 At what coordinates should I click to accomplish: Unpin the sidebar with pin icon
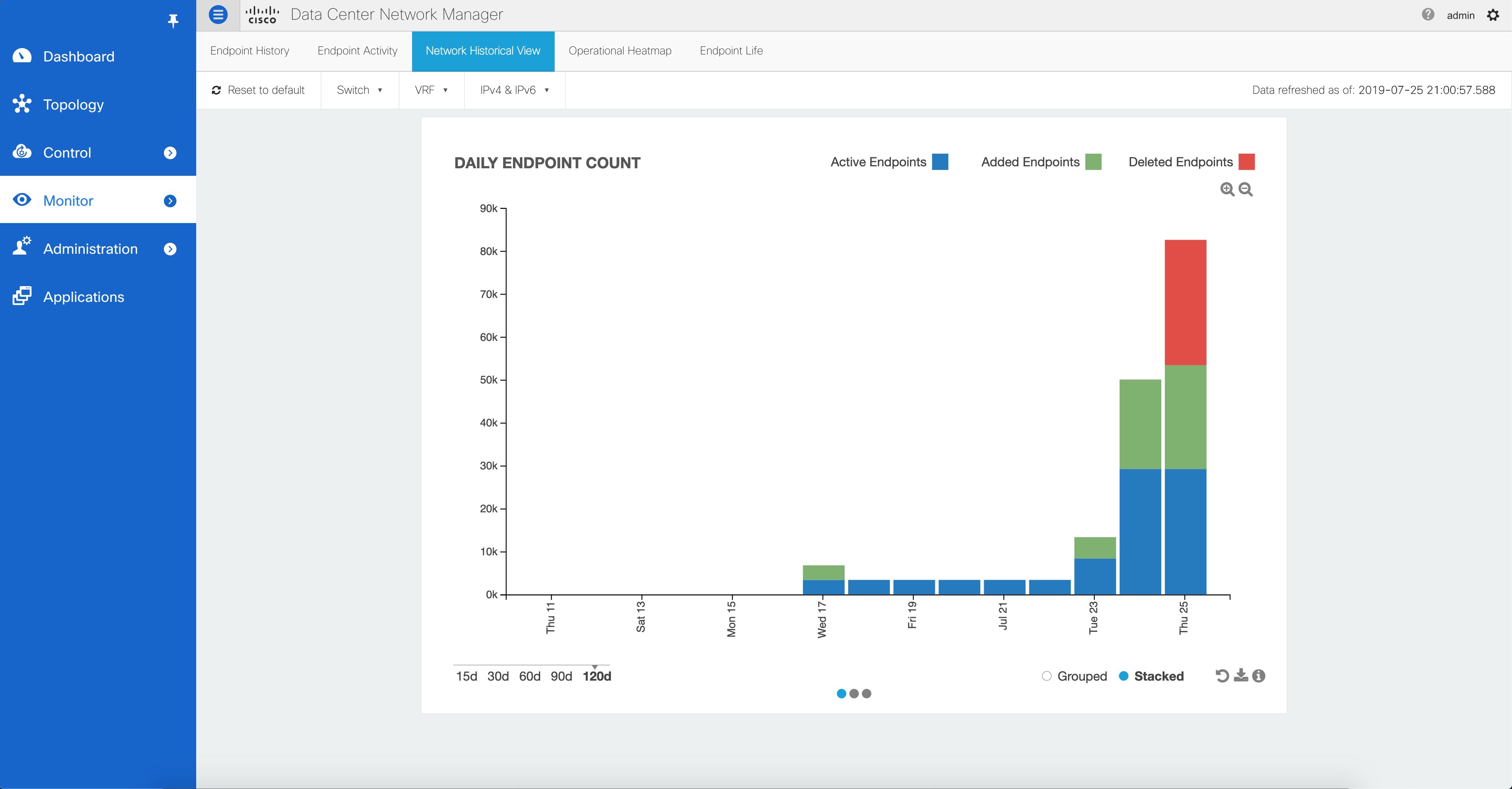[173, 21]
